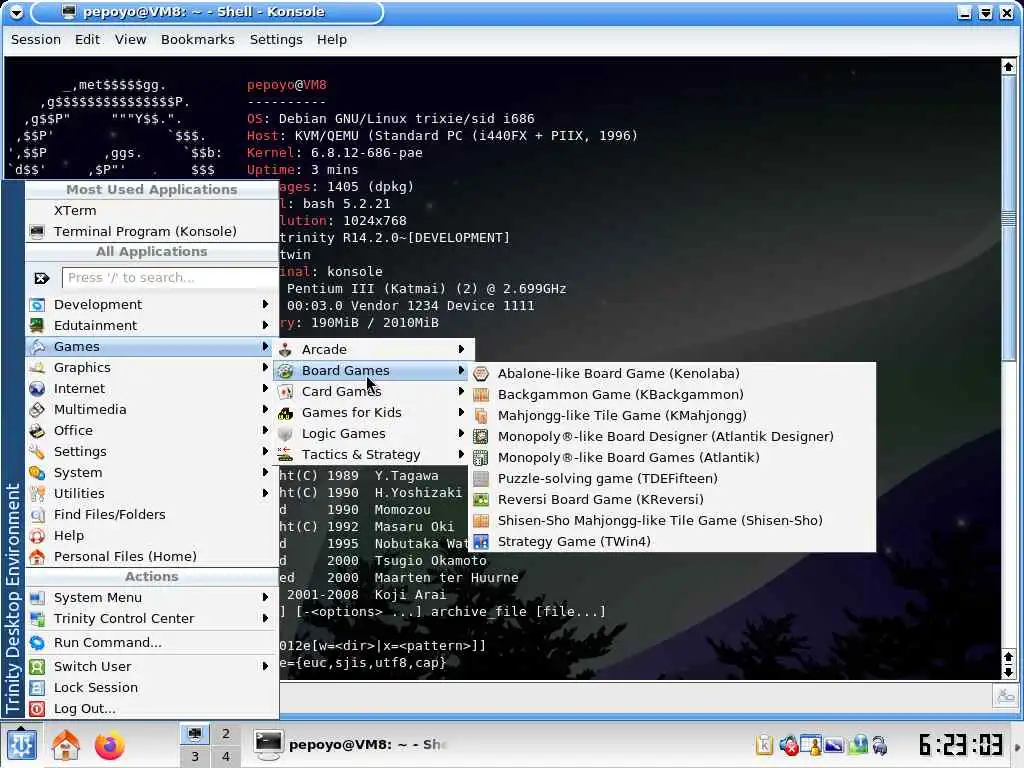Image resolution: width=1024 pixels, height=768 pixels.
Task: Click the pepoyo@VM8 taskbar window button
Action: pos(351,744)
